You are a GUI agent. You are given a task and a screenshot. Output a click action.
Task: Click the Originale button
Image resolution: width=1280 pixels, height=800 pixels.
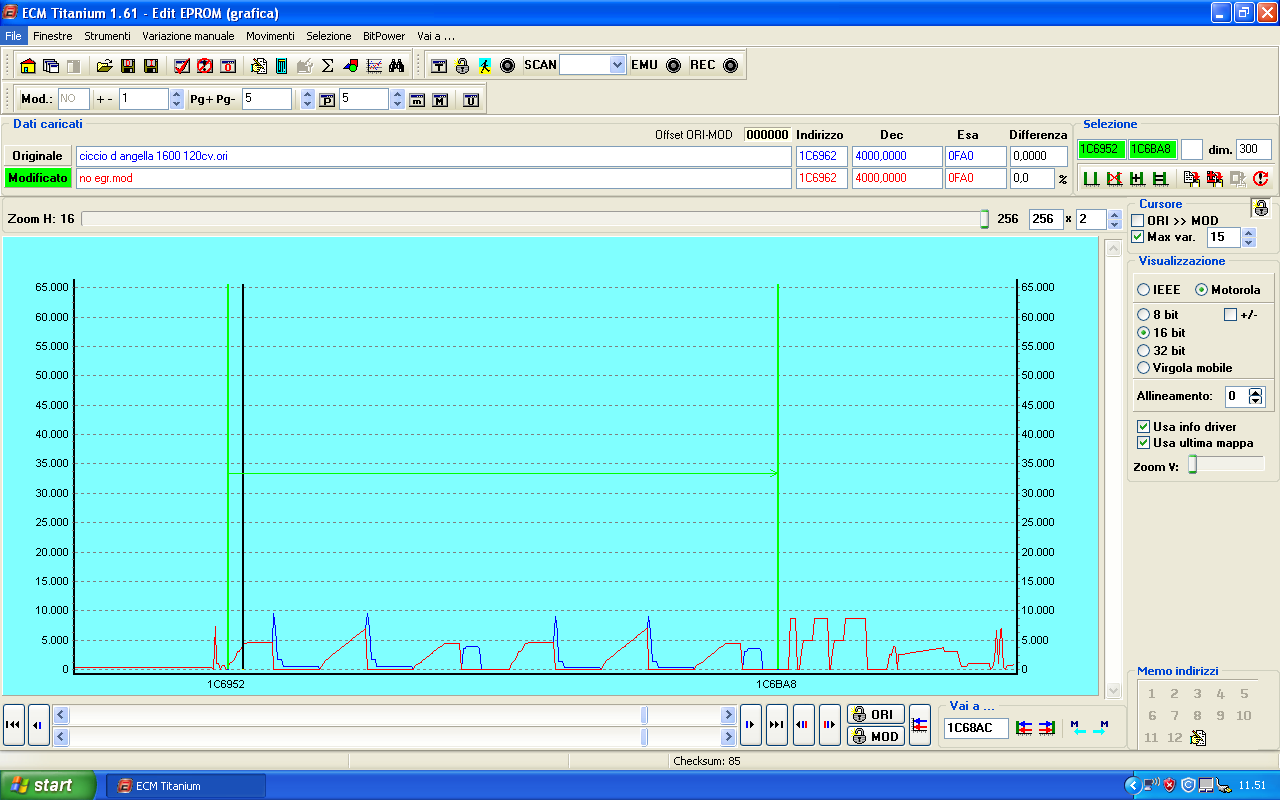37,156
